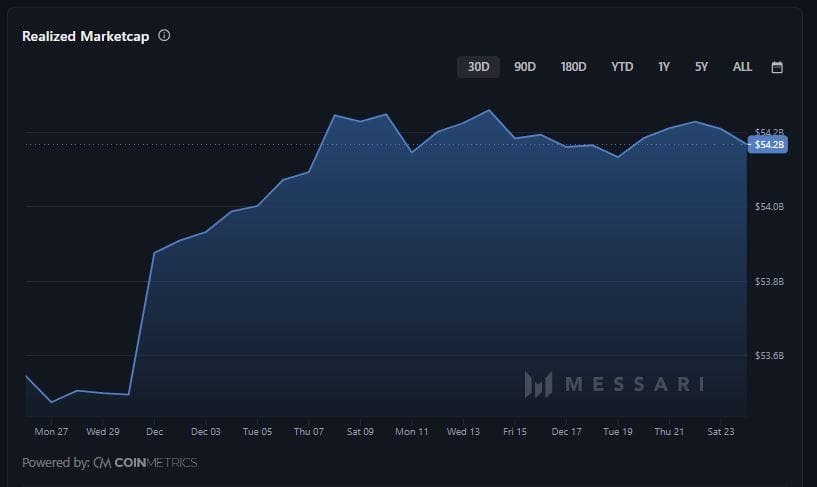The image size is (817, 487).
Task: Click the Dec 17 axis date label
Action: pyautogui.click(x=566, y=432)
